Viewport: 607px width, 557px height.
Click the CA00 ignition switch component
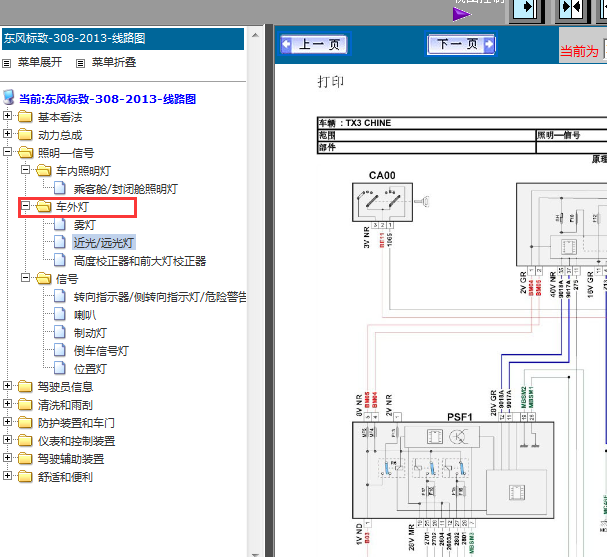[382, 202]
